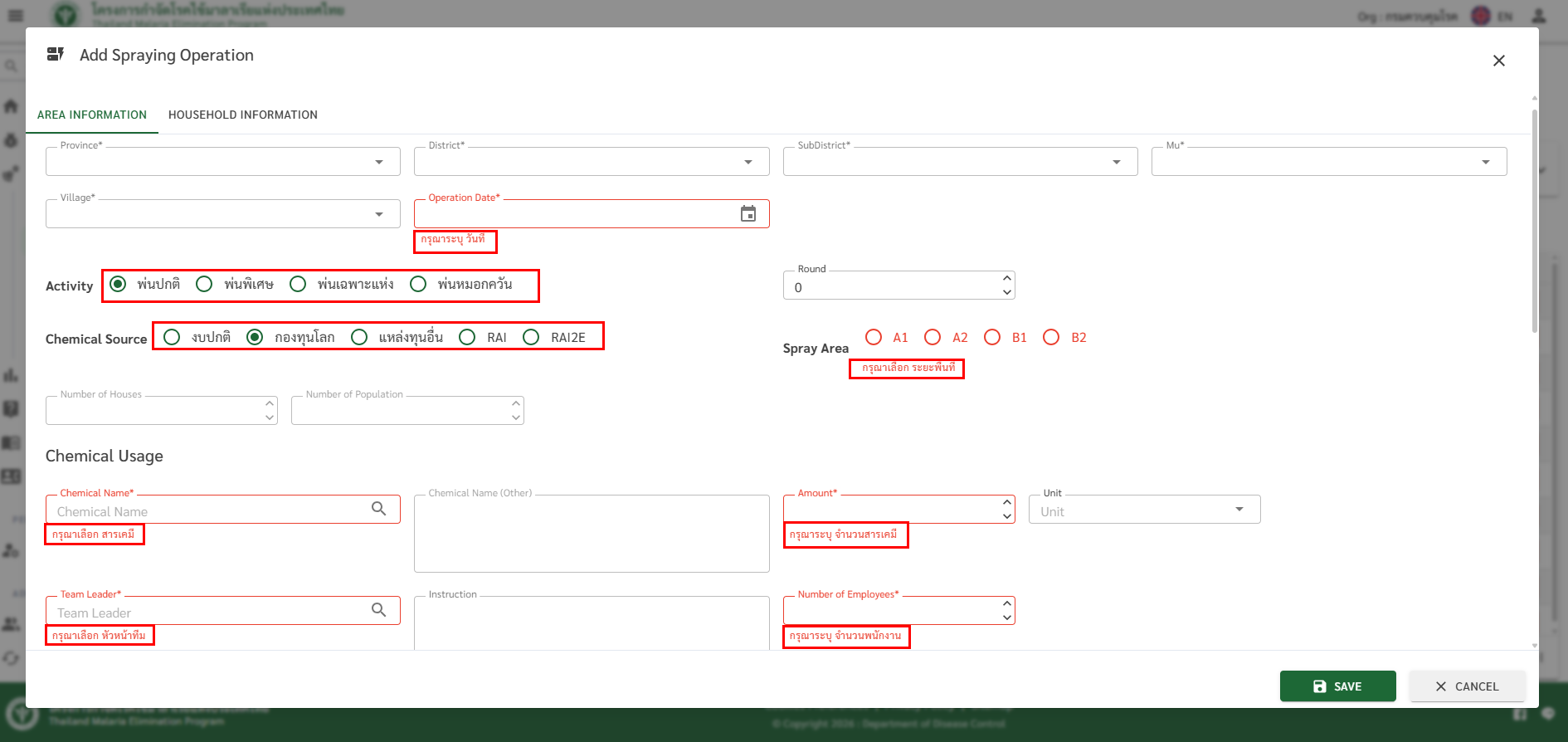Click the Chemical Name search icon

click(x=378, y=509)
